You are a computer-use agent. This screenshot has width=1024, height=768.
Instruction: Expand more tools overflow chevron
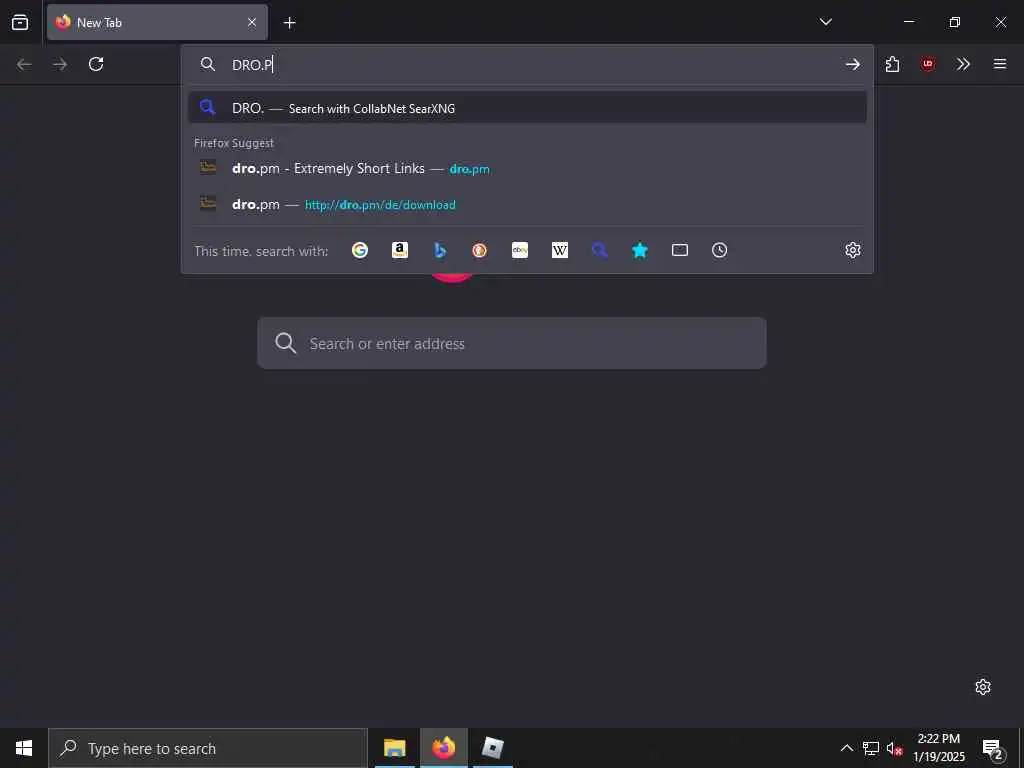pos(963,64)
